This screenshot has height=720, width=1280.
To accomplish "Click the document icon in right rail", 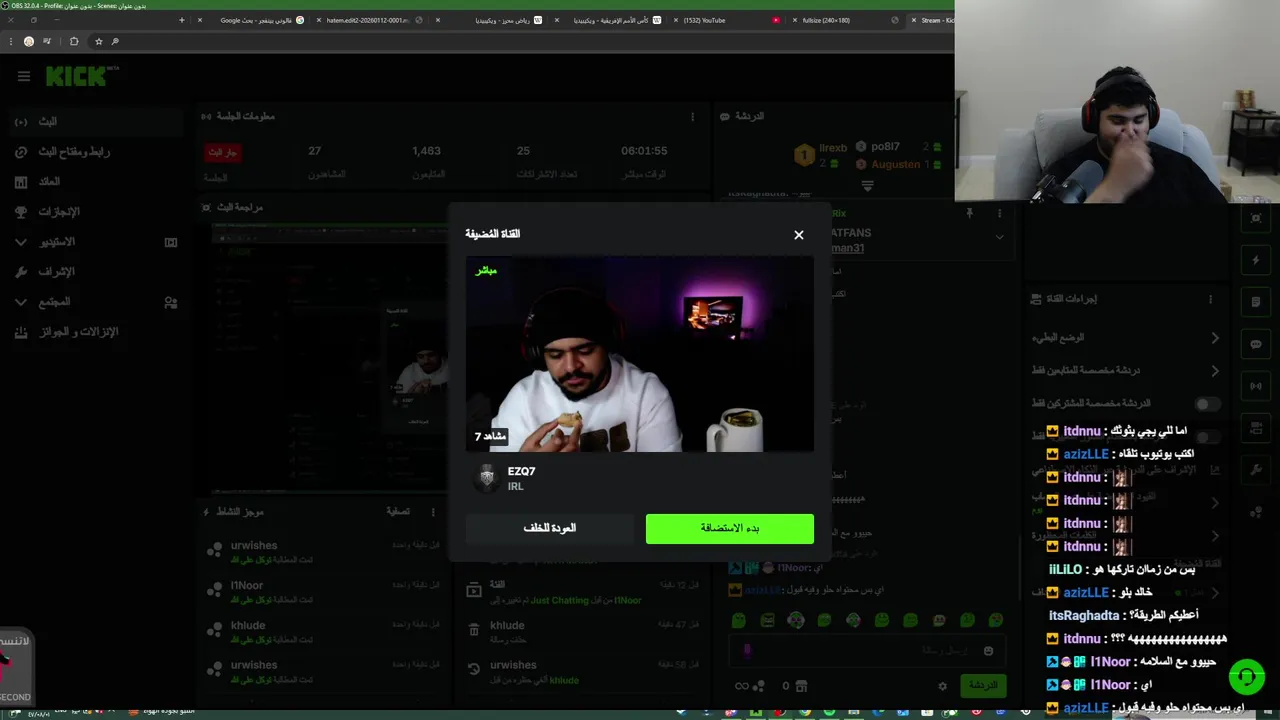I will pyautogui.click(x=1256, y=302).
